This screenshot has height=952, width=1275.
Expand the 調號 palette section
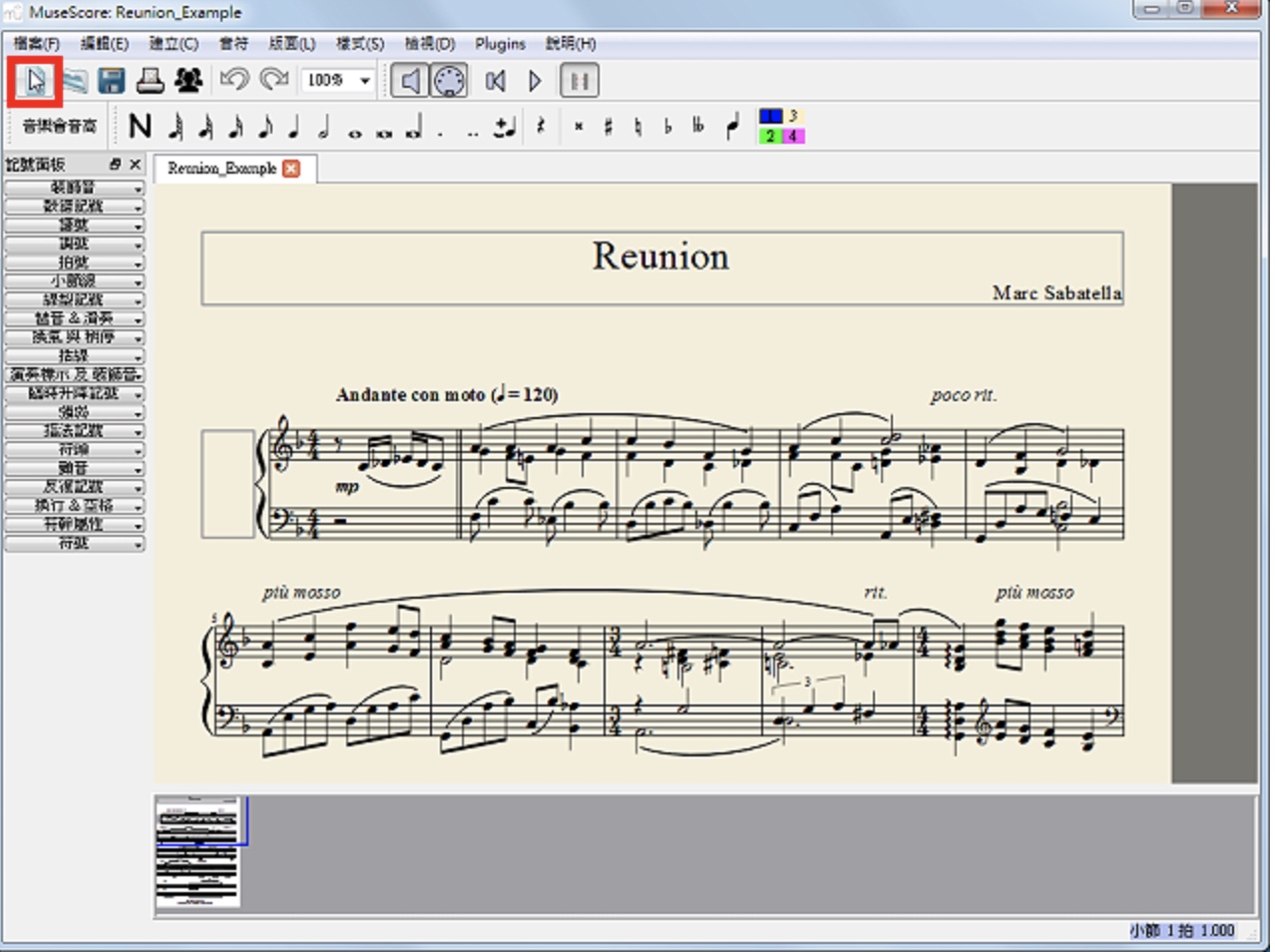[x=75, y=243]
